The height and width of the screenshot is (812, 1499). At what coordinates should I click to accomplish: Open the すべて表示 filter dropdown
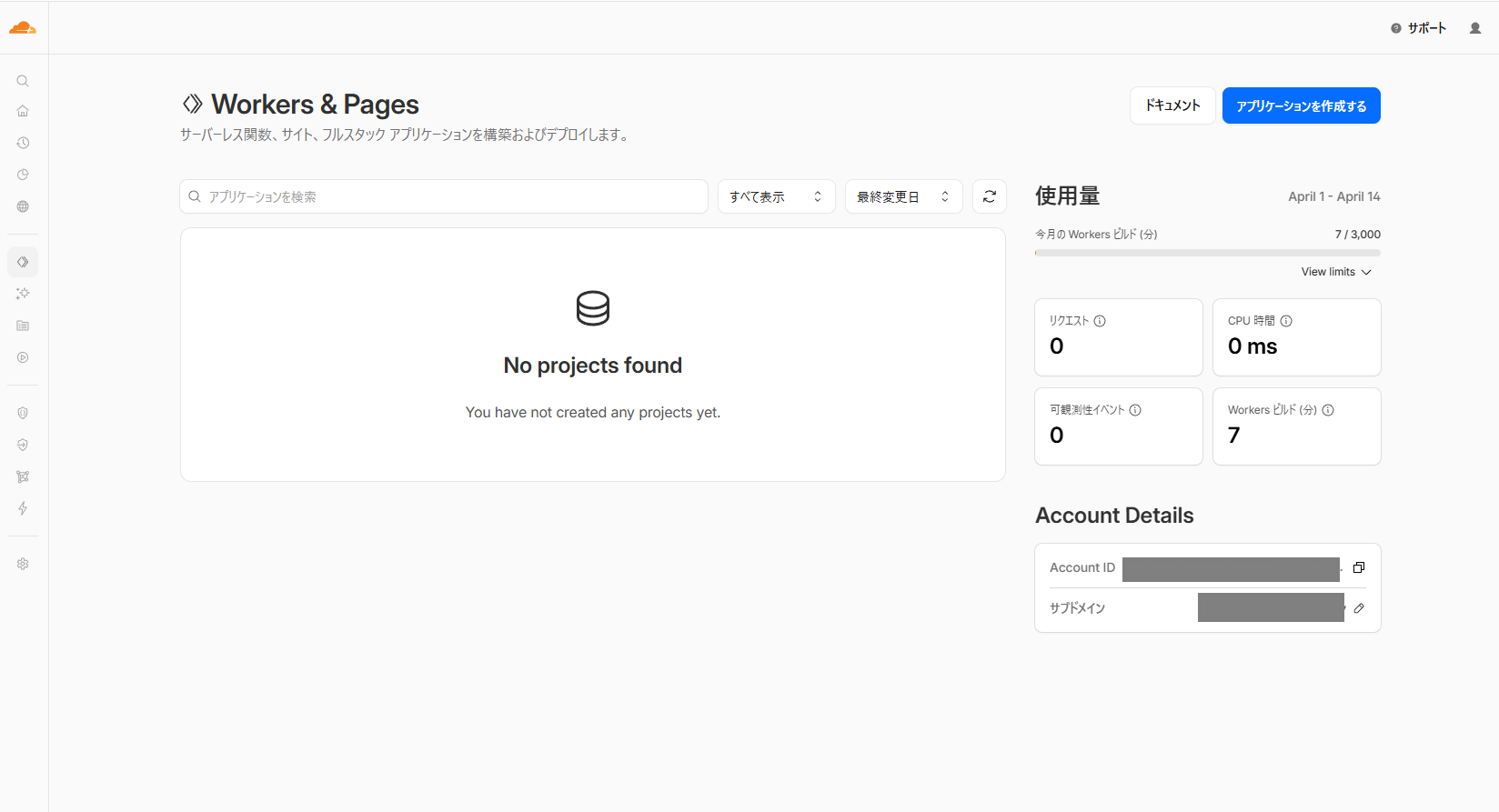pos(776,196)
